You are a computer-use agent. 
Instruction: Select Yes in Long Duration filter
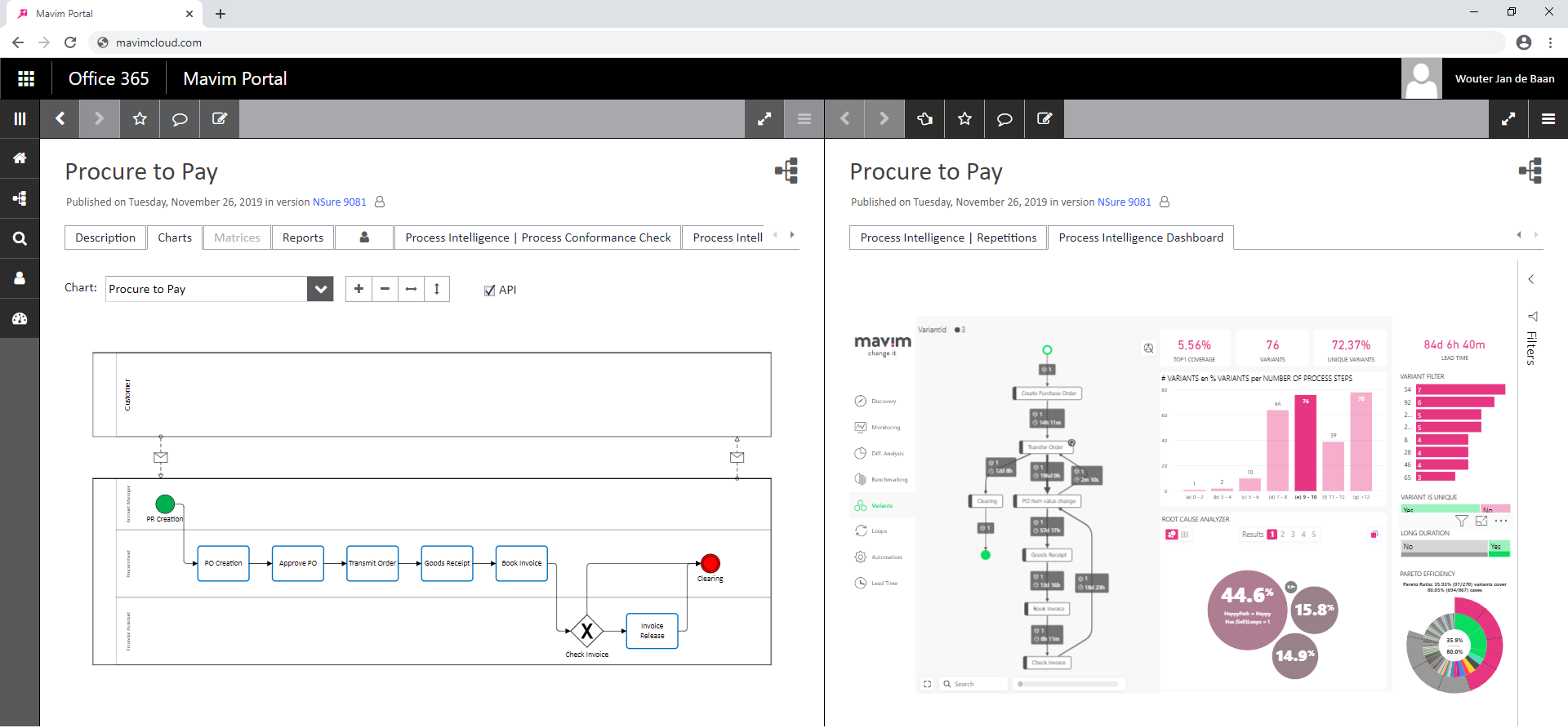[1499, 547]
